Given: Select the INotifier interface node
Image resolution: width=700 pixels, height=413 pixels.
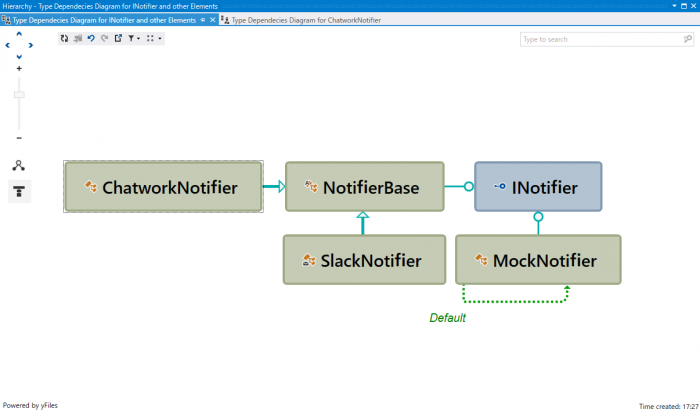Looking at the screenshot, I should [x=538, y=187].
